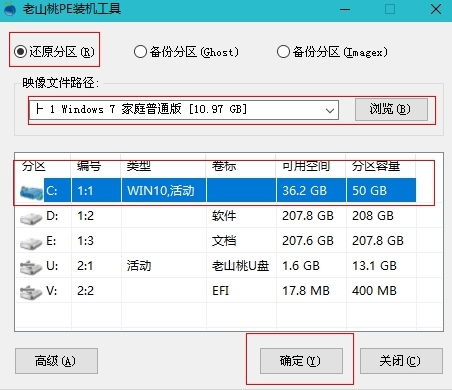
Task: Click the 活动 type cell of U: row
Action: tap(139, 266)
